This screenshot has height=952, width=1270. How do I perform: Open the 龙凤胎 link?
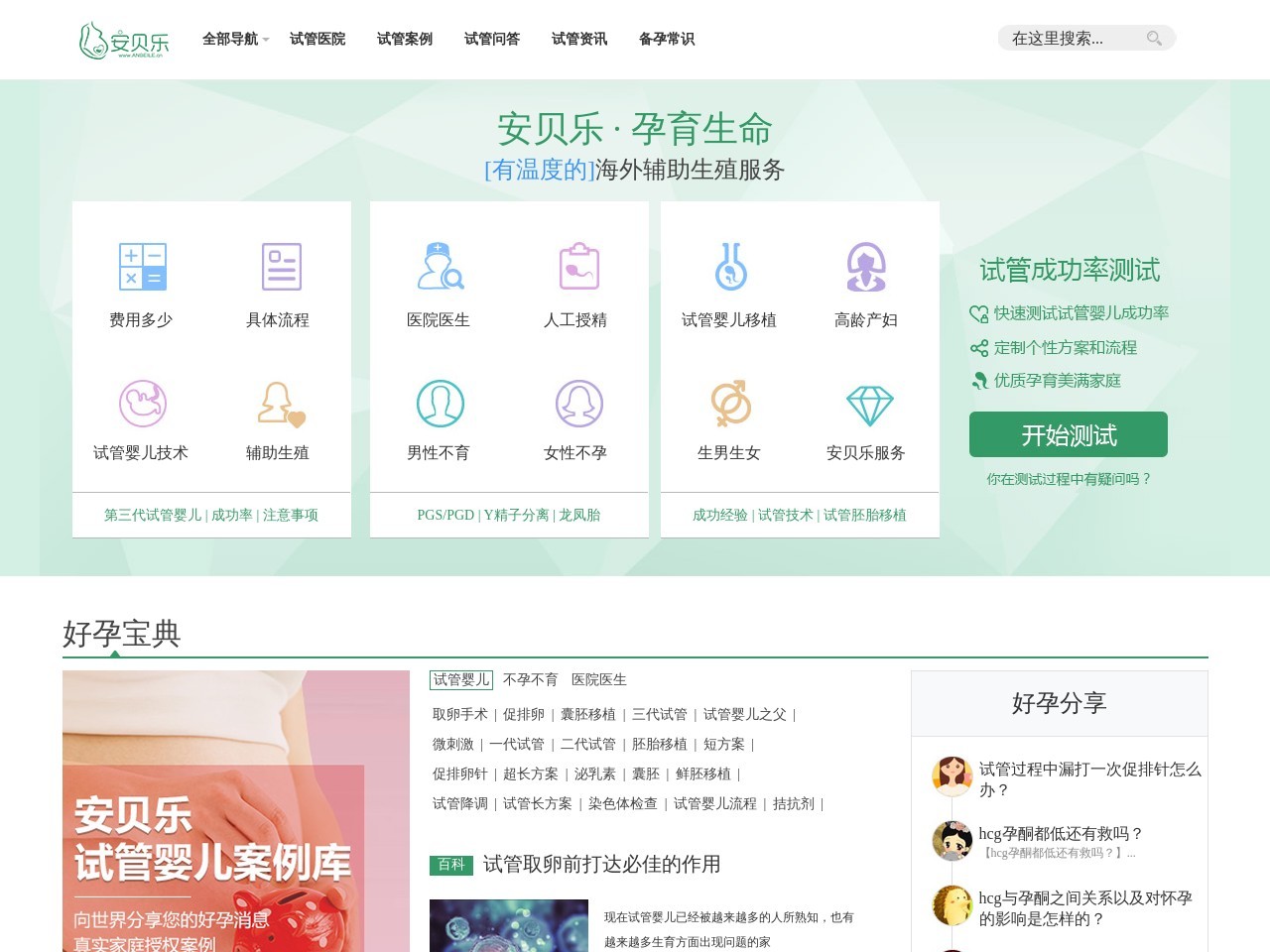579,515
